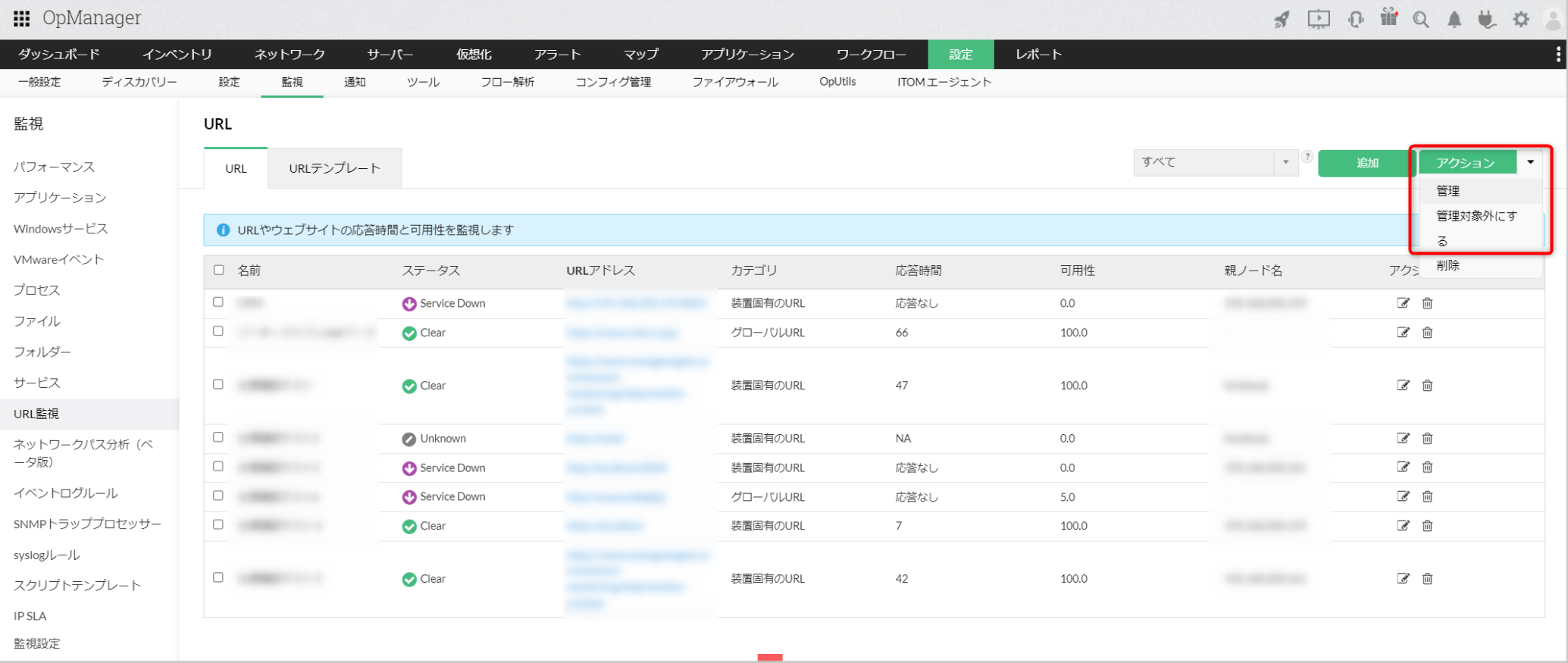Click the 応答時間 column header

pos(919,271)
